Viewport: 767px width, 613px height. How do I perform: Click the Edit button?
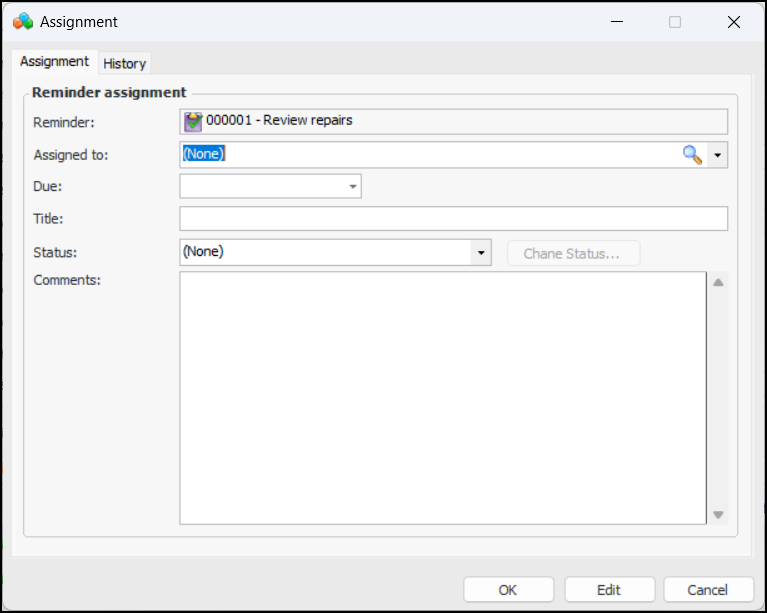coord(609,590)
